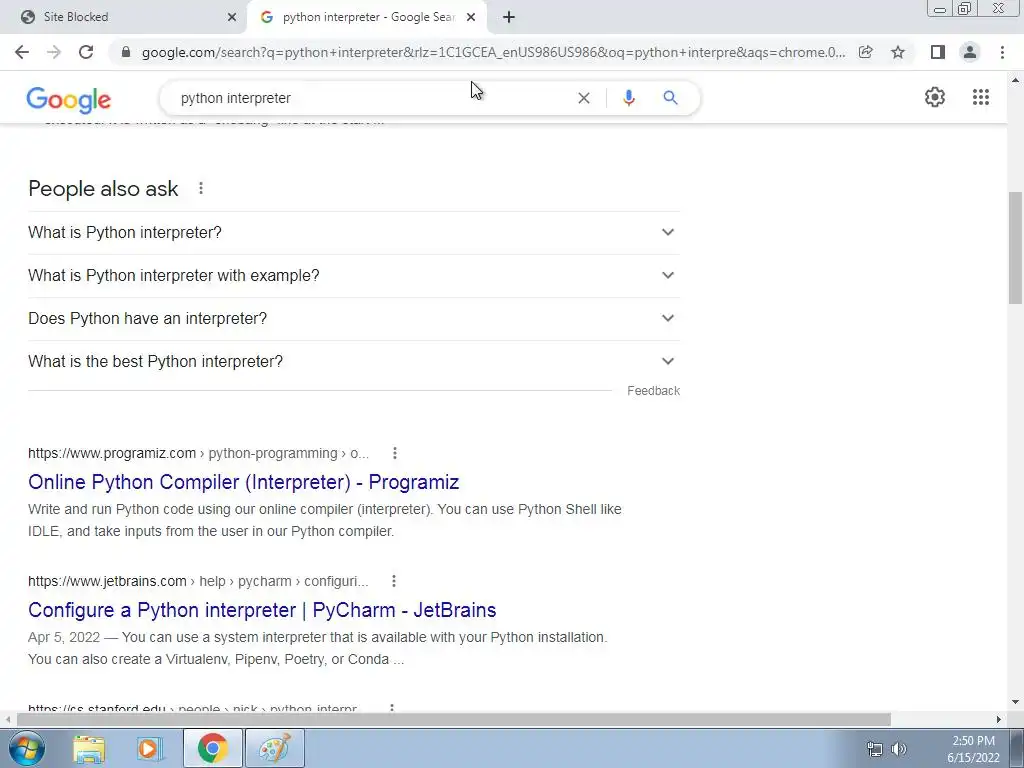Close the python interpreter Google Search tab
The width and height of the screenshot is (1024, 768).
(471, 18)
